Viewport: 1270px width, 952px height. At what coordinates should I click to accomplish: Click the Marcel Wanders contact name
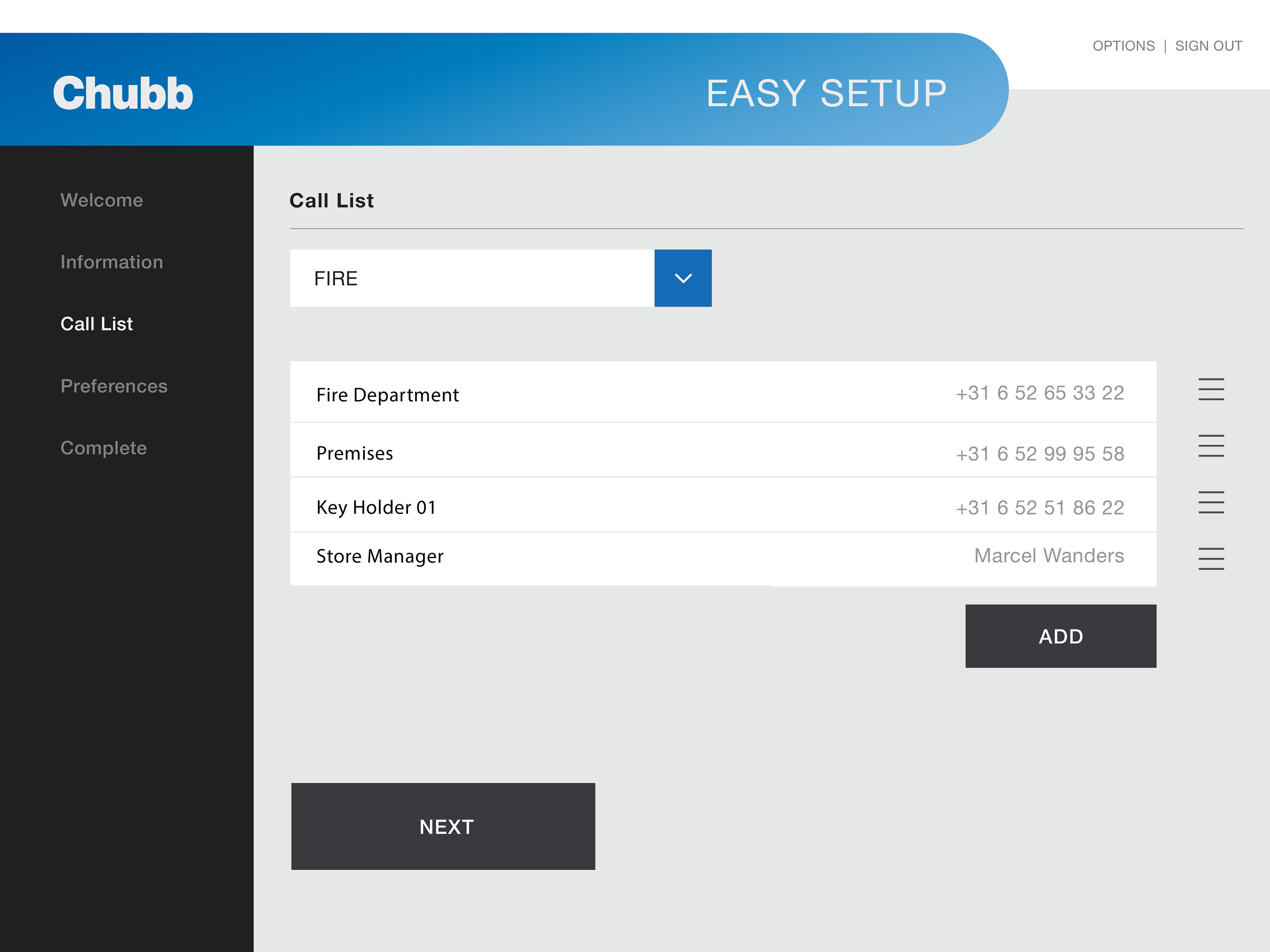[1049, 555]
